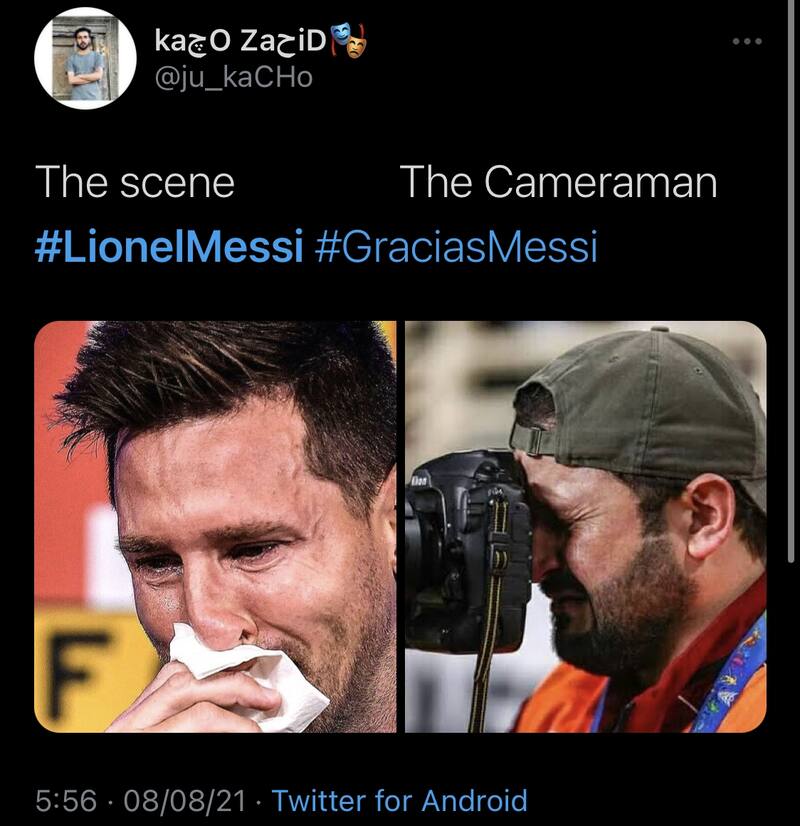Click the @ju_kaCHo handle
800x826 pixels.
233,78
